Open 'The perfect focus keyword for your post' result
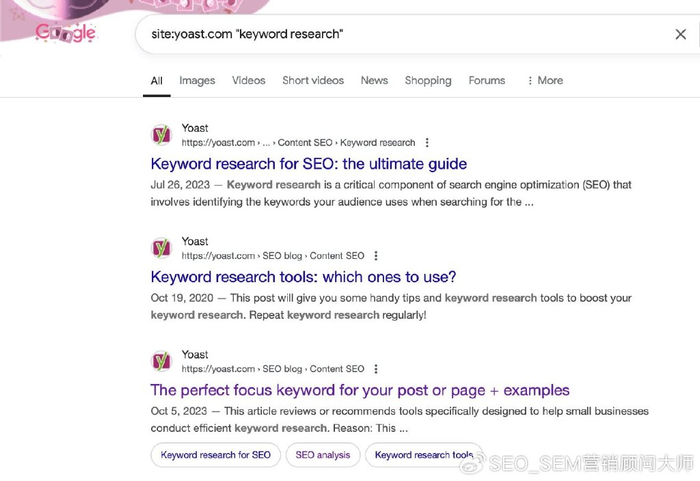This screenshot has width=700, height=481. pos(360,390)
